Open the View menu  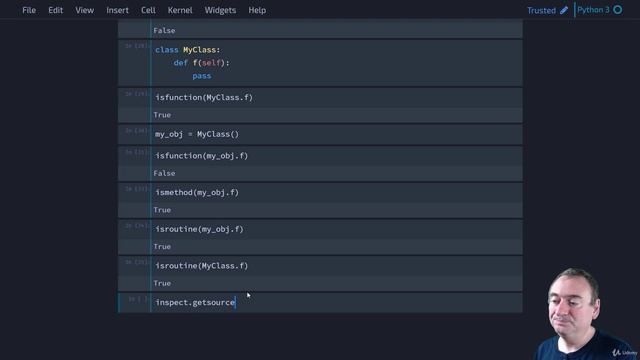[x=84, y=10]
